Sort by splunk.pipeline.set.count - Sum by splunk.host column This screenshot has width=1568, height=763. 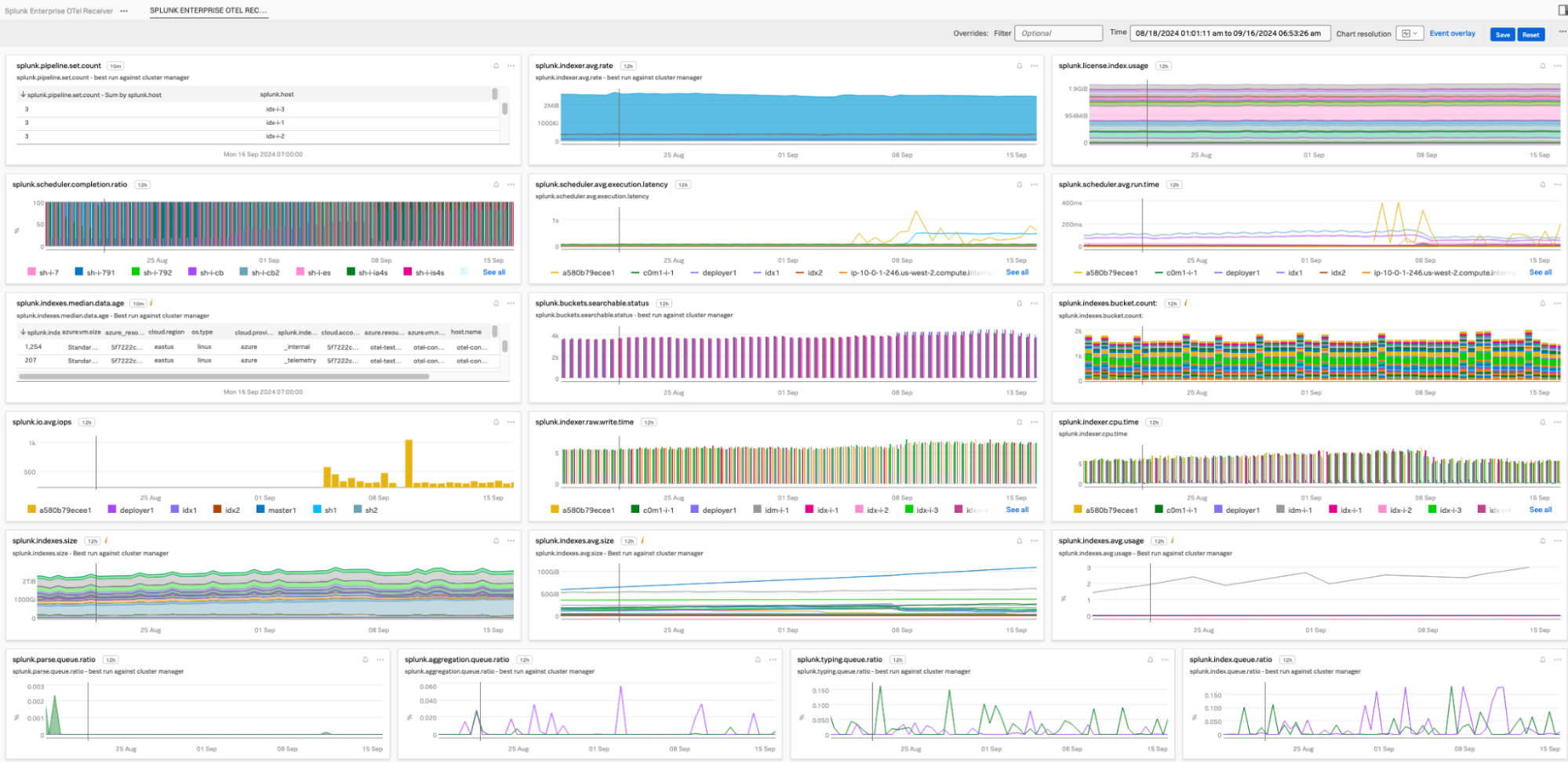pos(91,95)
